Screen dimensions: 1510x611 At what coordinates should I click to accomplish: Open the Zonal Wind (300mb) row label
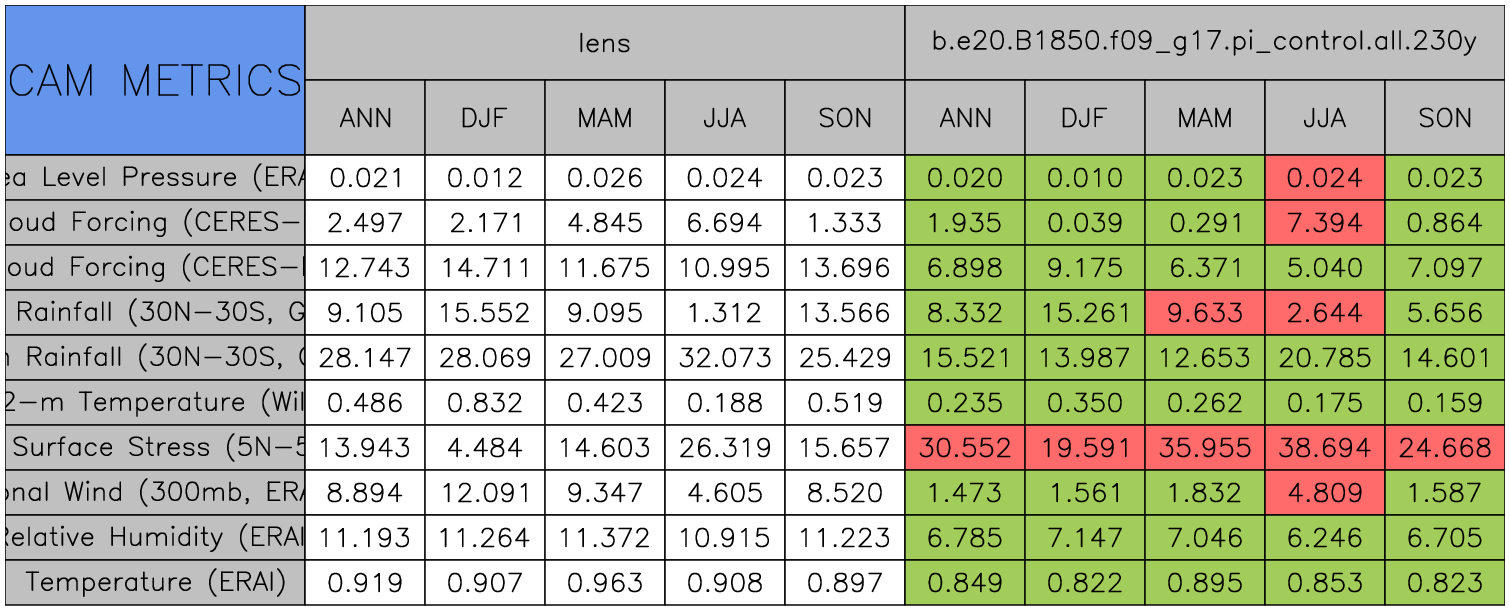[154, 493]
